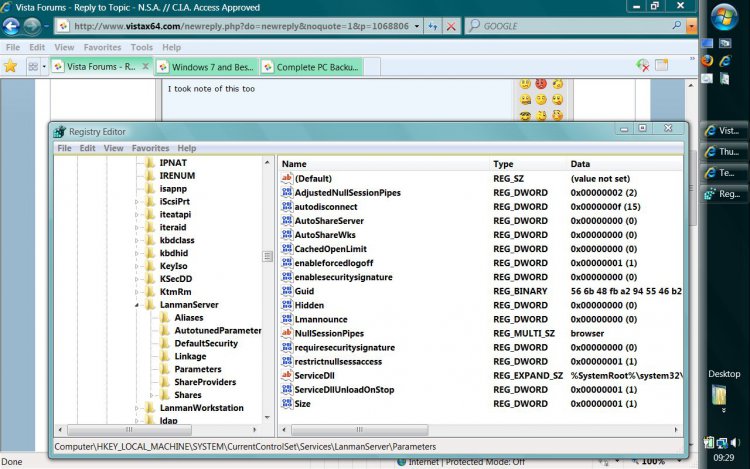Switch to Complete PC Backu... tab
Image resolution: width=750 pixels, height=469 pixels.
(x=311, y=67)
